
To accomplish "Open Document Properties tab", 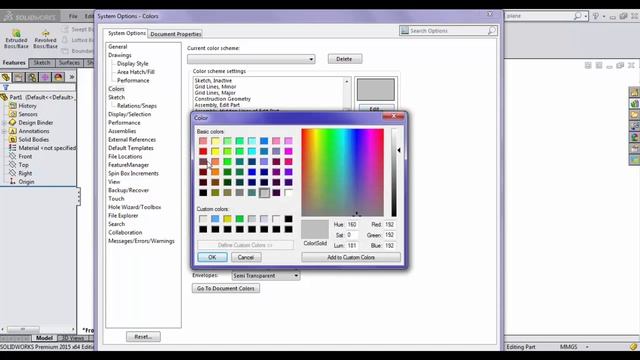I will [x=176, y=34].
